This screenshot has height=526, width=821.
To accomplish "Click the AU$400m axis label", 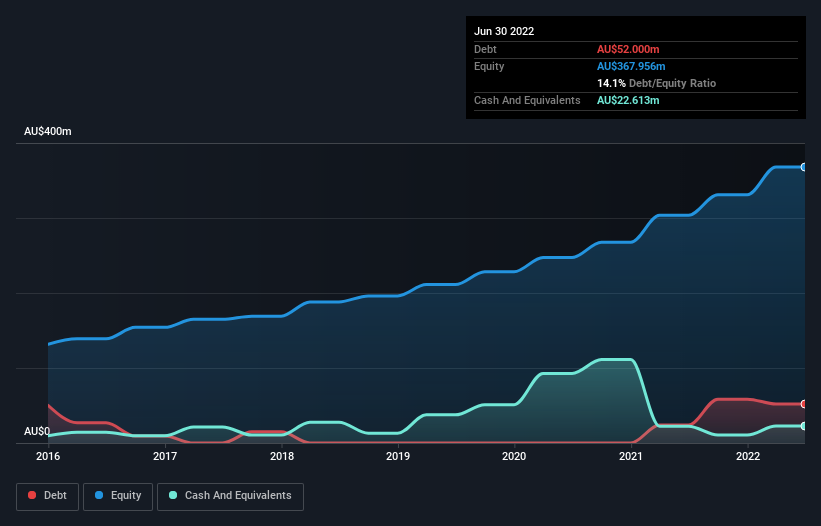I will (48, 131).
